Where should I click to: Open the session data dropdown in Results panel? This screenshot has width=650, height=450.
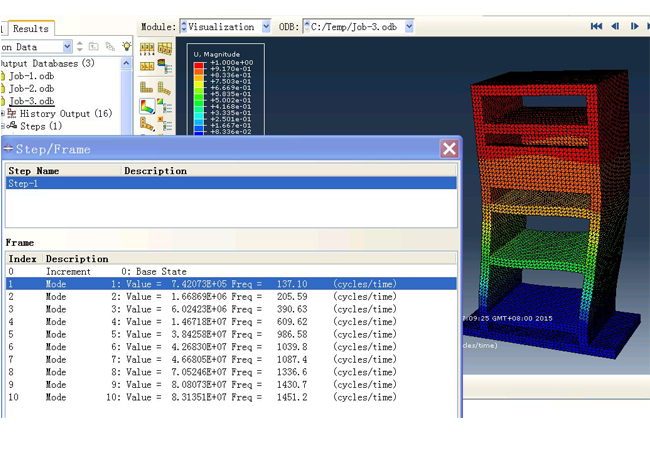point(67,46)
